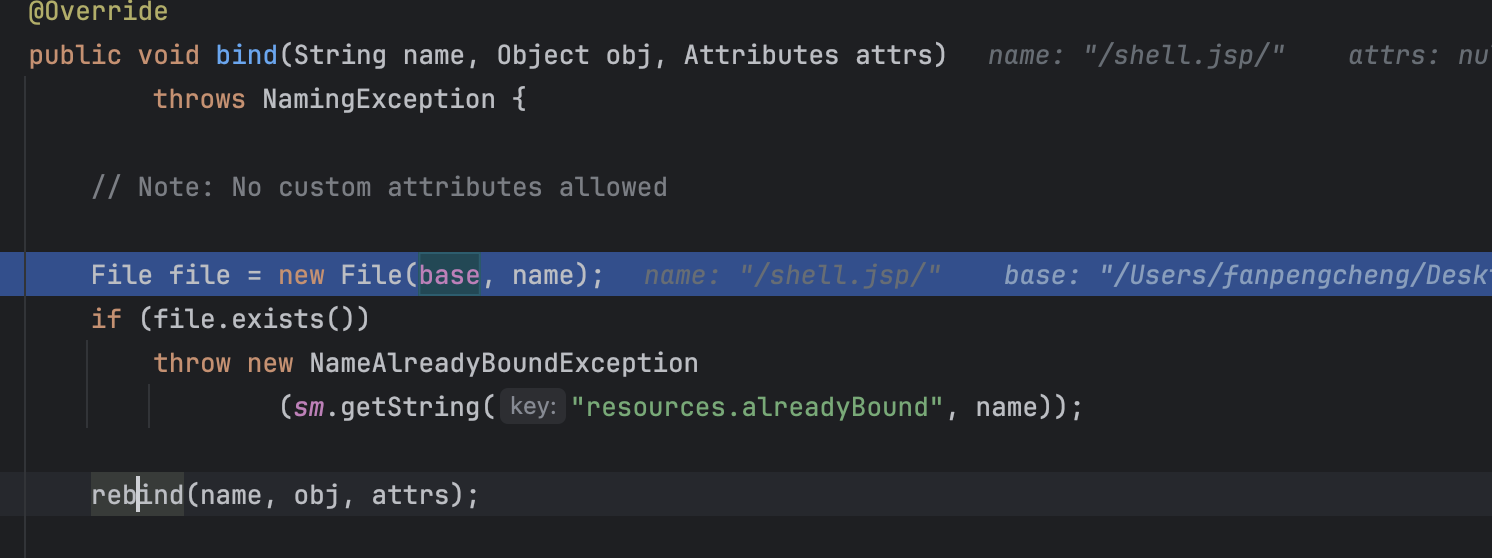Click the NameAlreadyBoundException class name
The height and width of the screenshot is (558, 1492).
click(x=503, y=363)
